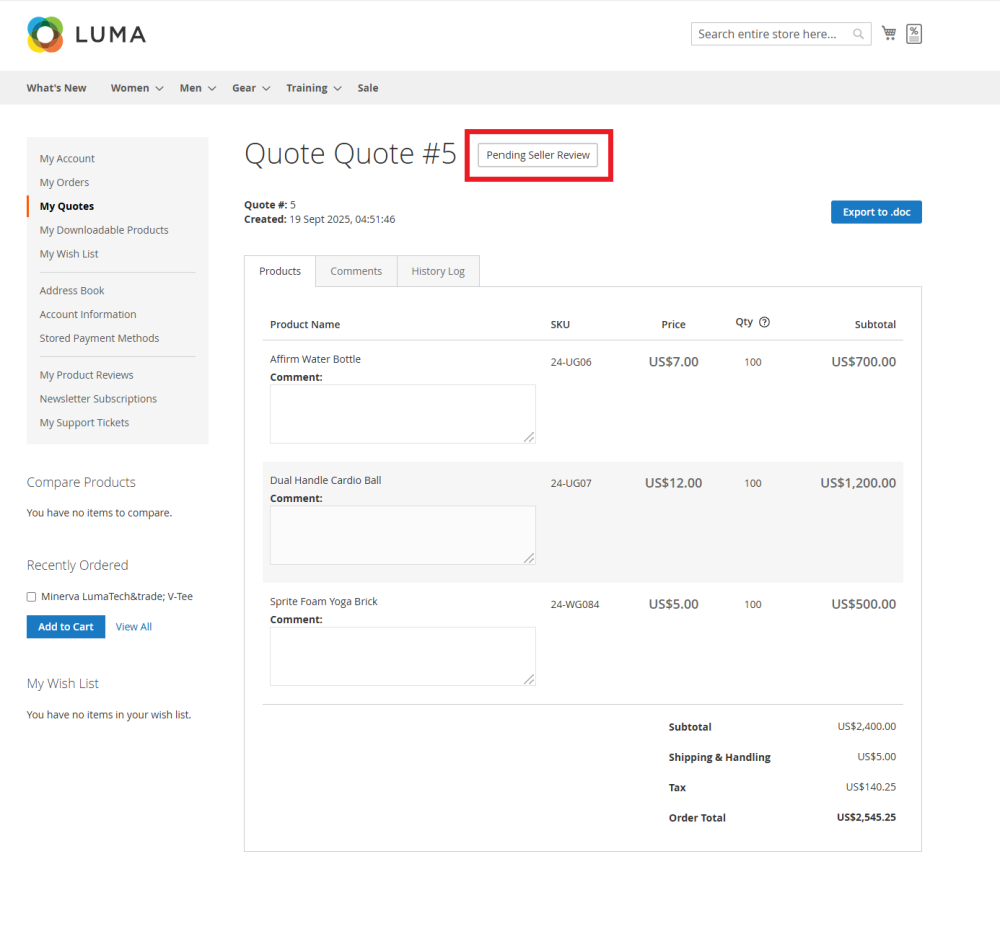Click SKU 24-UG06 cell
The height and width of the screenshot is (929, 1000).
click(x=571, y=362)
